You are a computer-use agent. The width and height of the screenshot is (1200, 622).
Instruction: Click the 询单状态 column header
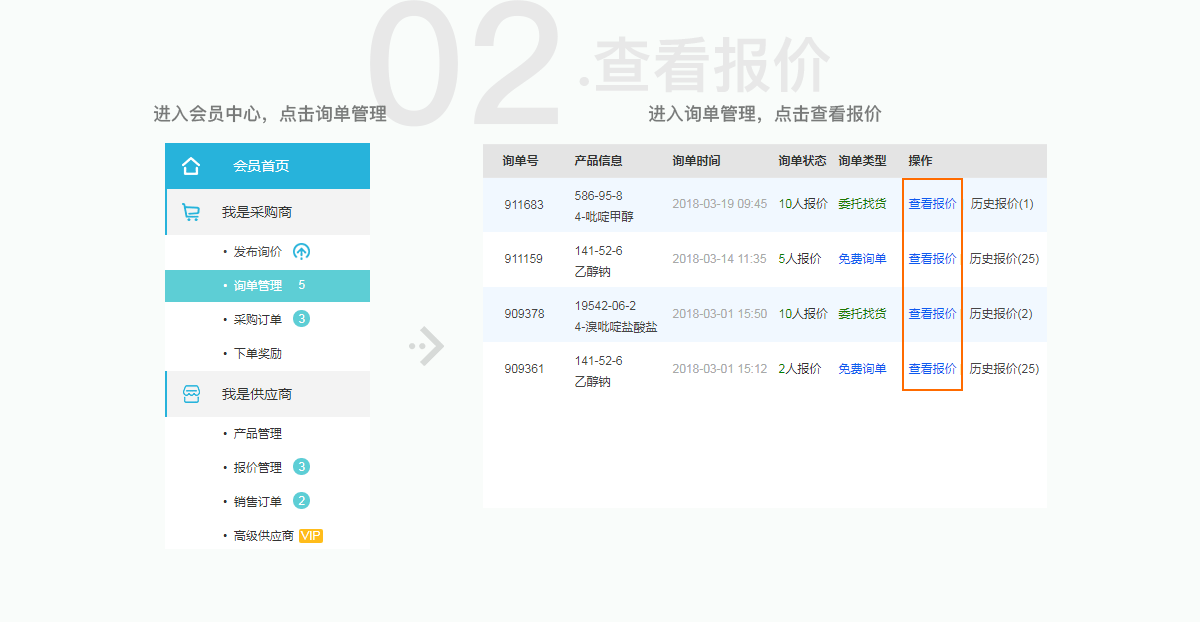pyautogui.click(x=803, y=161)
